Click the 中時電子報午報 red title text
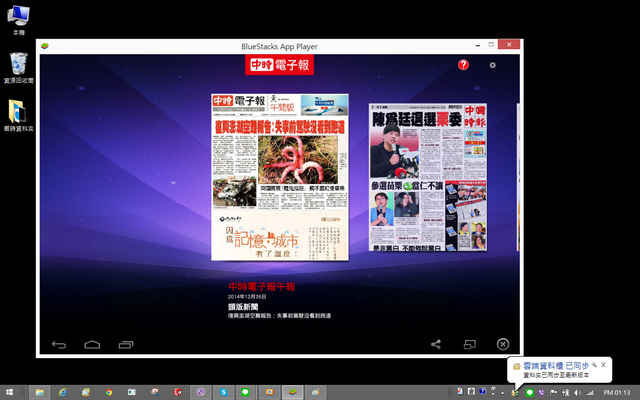 point(262,287)
